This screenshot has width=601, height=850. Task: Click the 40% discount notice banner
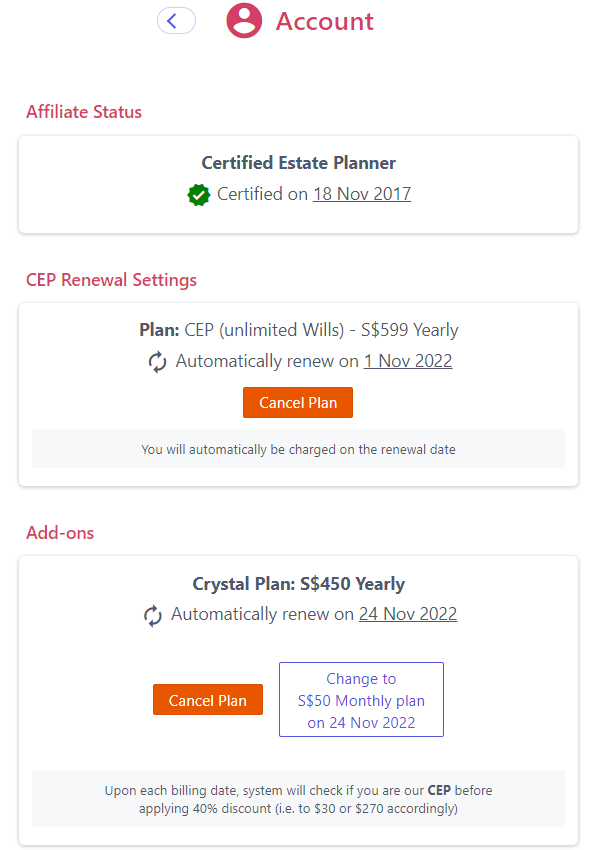[x=299, y=798]
